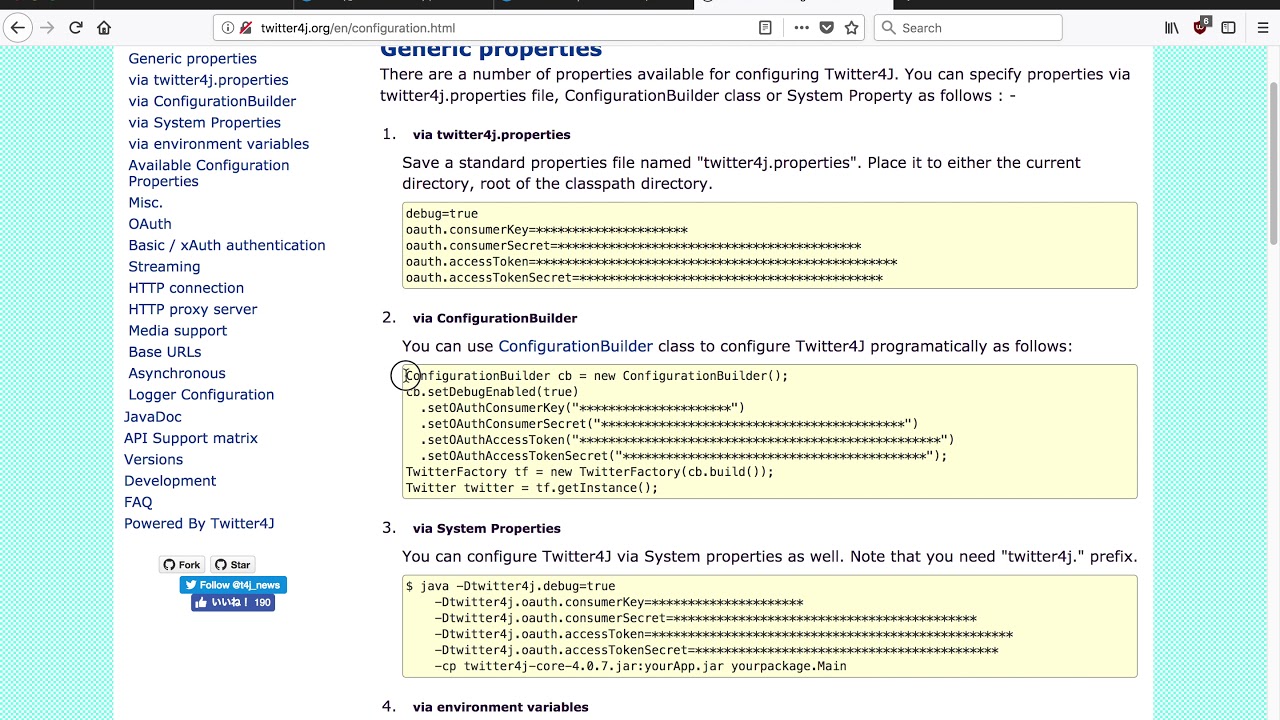Click the 'via System Properties' section heading
Viewport: 1280px width, 720px height.
click(486, 529)
